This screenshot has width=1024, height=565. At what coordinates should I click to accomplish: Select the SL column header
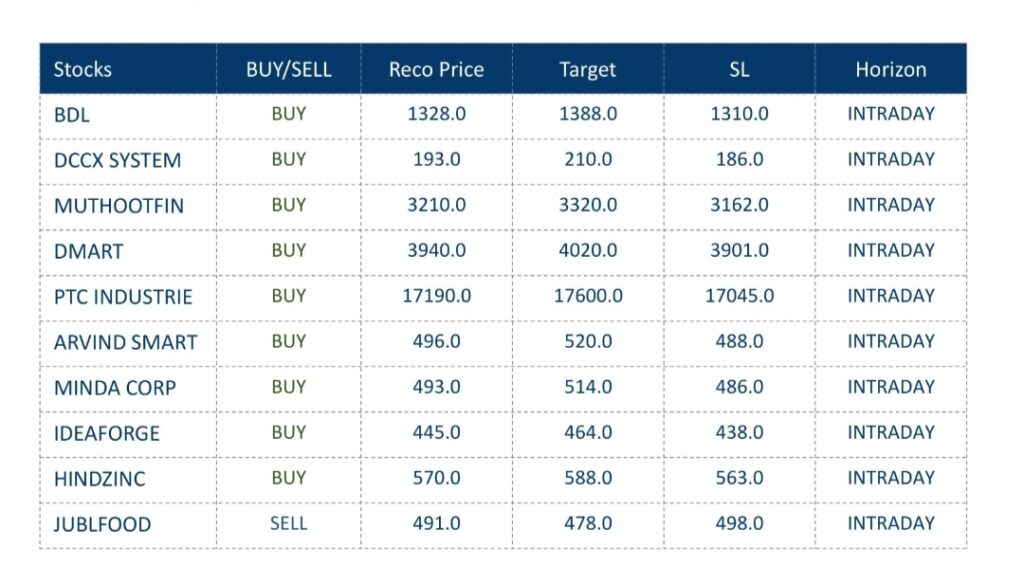(x=739, y=70)
